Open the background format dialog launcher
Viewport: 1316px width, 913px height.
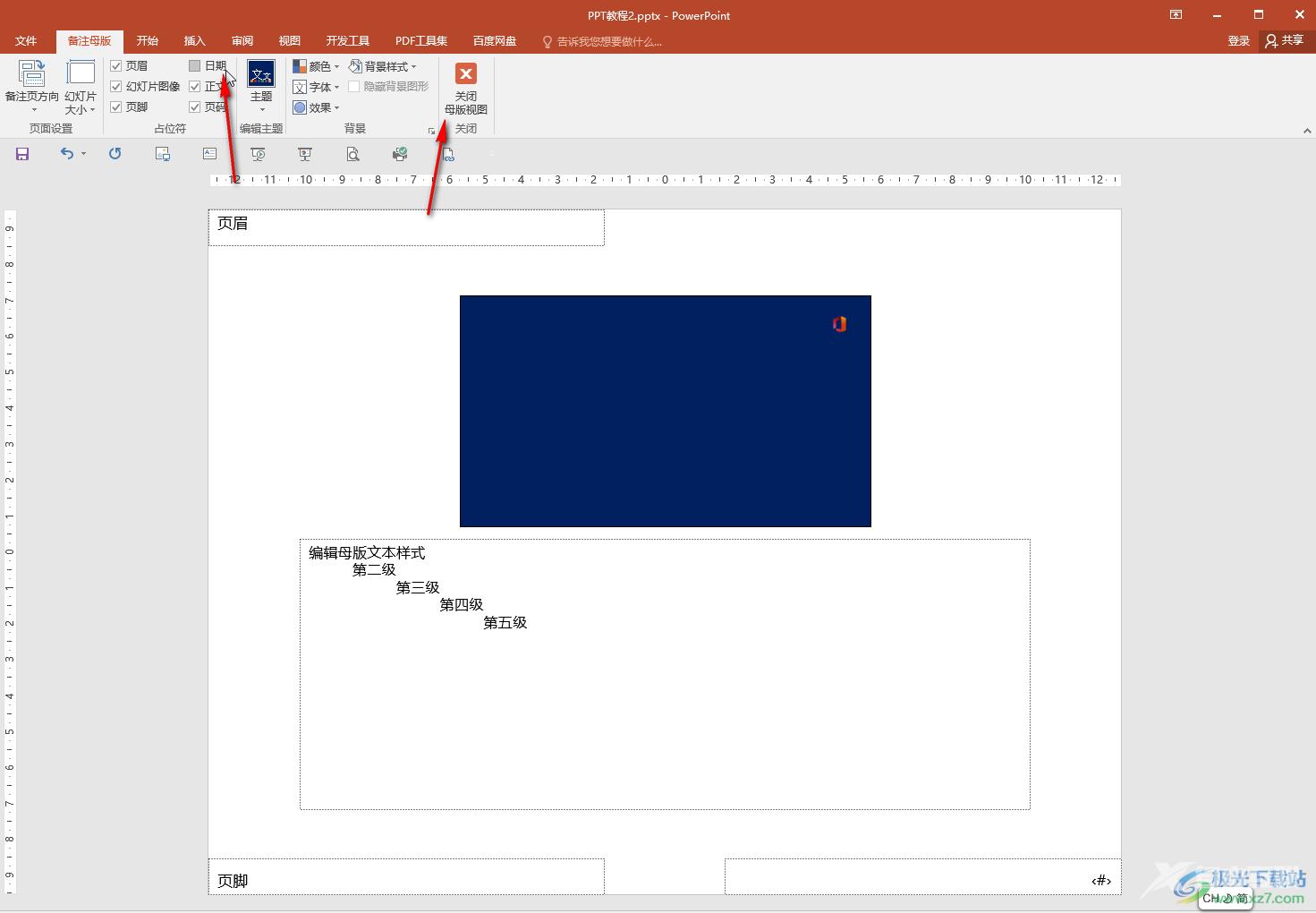pyautogui.click(x=431, y=131)
